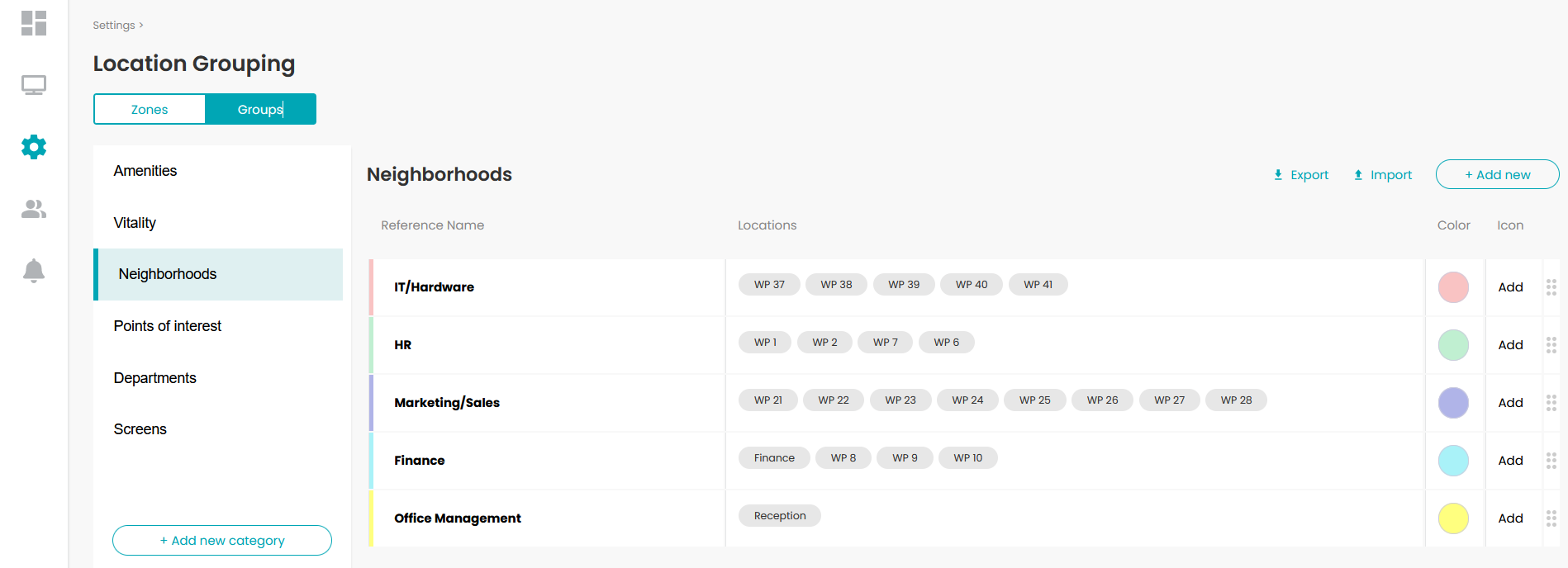Open the purple color swatch for Marketing/Sales
The image size is (1568, 568).
(1453, 403)
